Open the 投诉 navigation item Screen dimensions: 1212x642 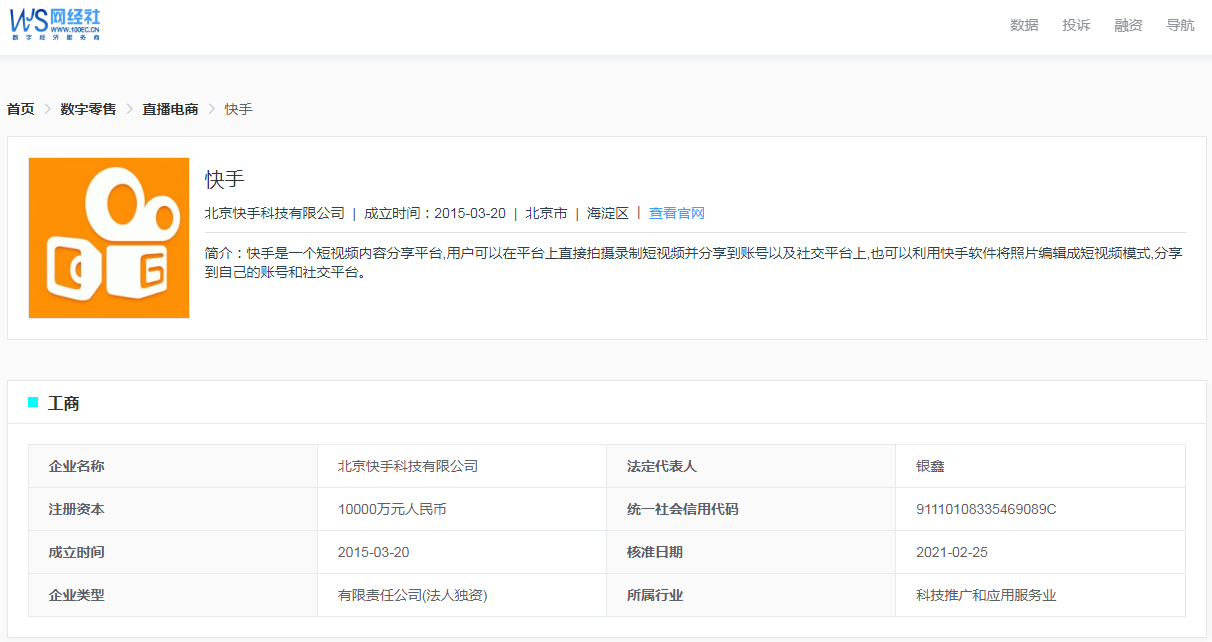(x=1076, y=25)
